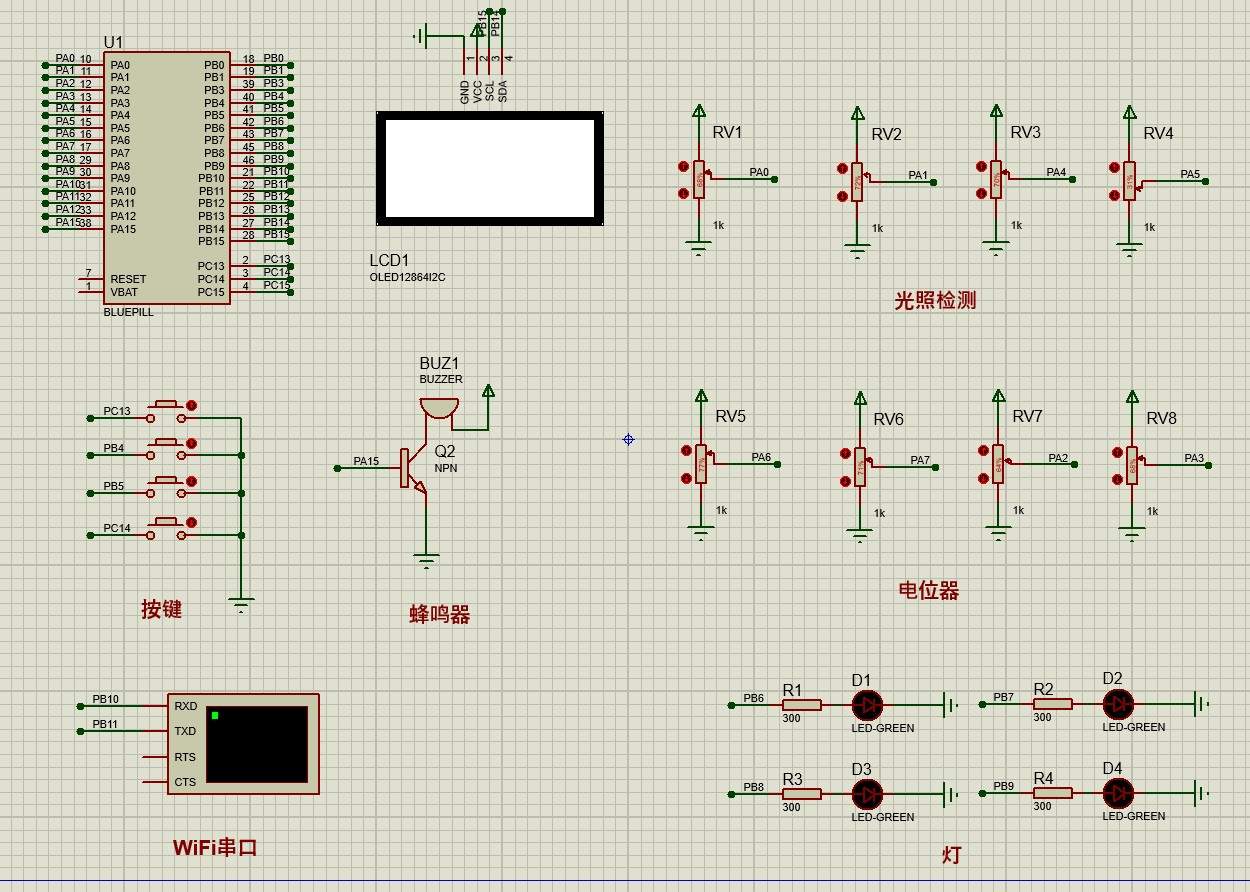The width and height of the screenshot is (1250, 892).
Task: Click the PC14 push button switch
Action: click(x=165, y=527)
